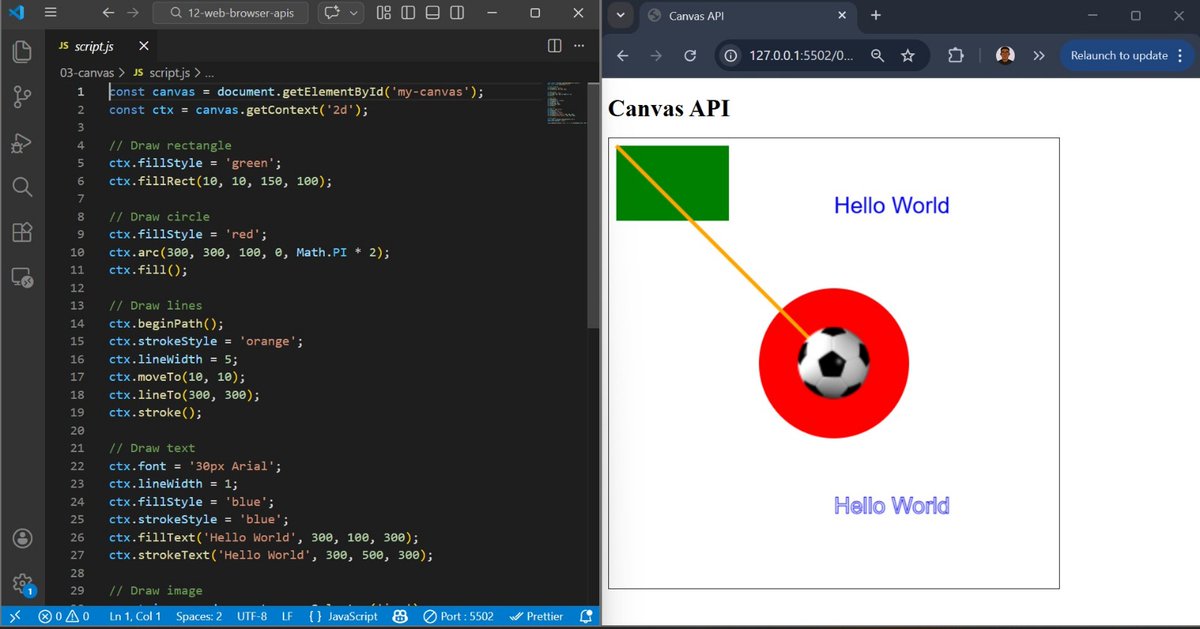The image size is (1200, 629).
Task: Show errors and warnings in status bar
Action: pos(64,616)
